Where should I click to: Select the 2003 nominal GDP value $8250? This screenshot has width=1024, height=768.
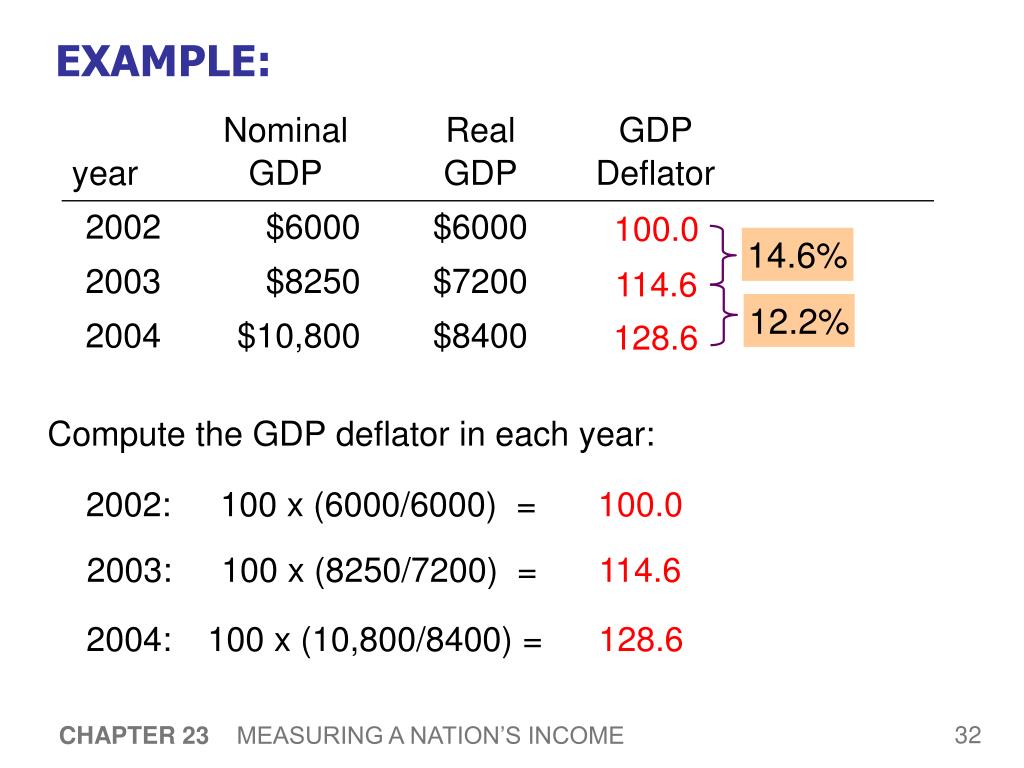[312, 282]
